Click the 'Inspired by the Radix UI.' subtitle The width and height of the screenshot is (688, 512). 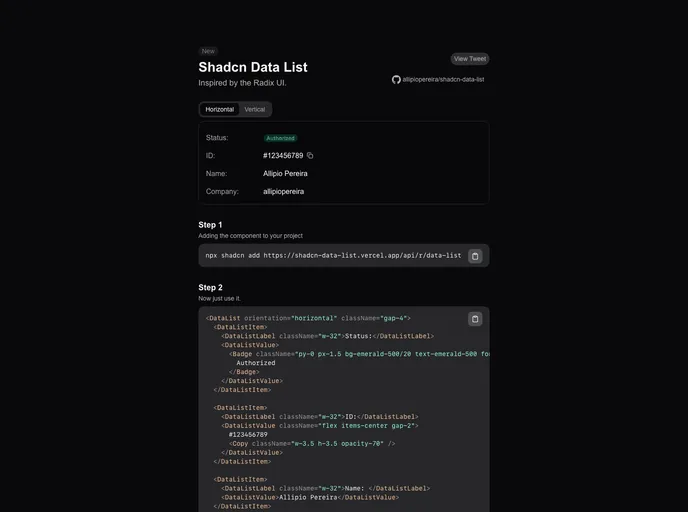pos(242,83)
